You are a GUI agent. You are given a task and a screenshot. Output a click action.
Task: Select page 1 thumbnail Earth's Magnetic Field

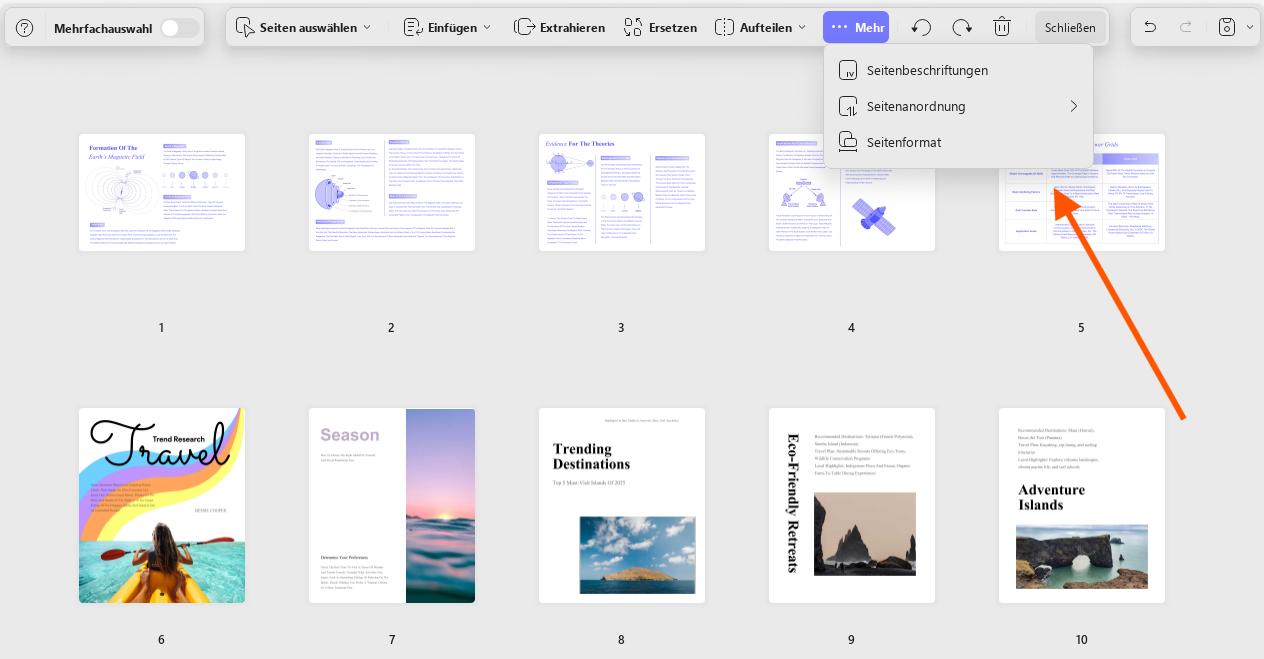162,192
